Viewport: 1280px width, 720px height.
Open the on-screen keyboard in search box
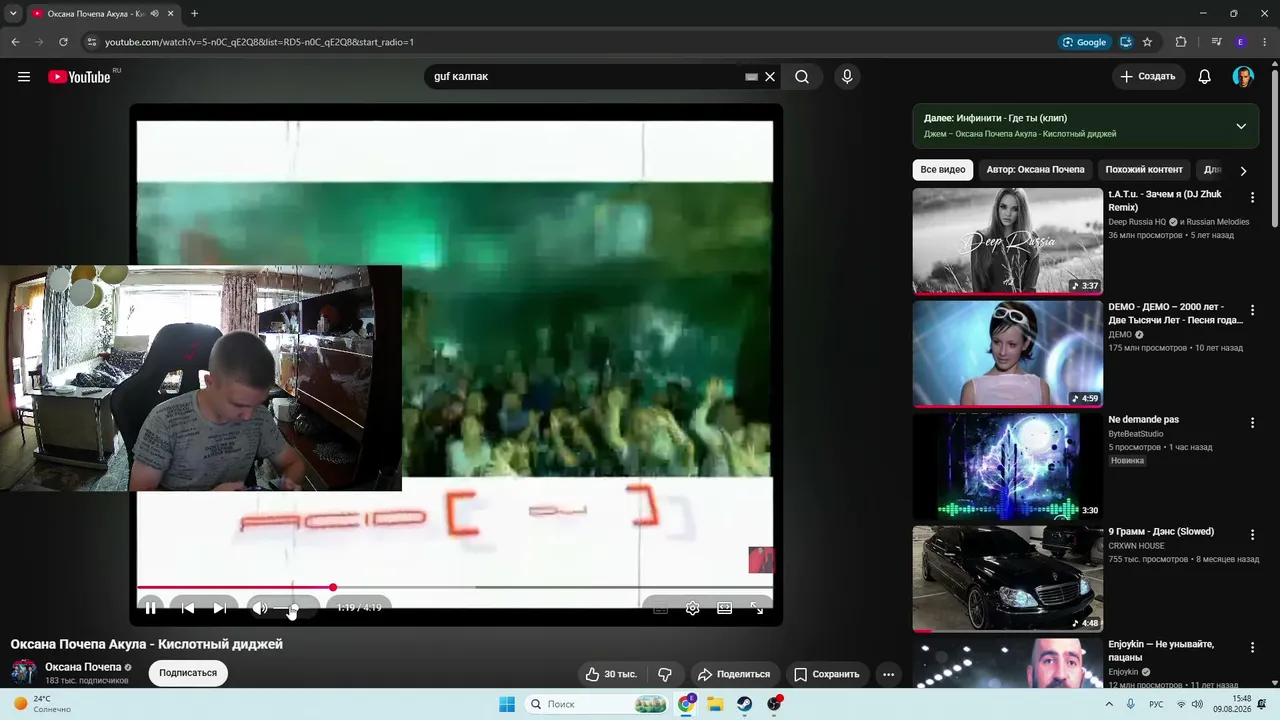(751, 77)
